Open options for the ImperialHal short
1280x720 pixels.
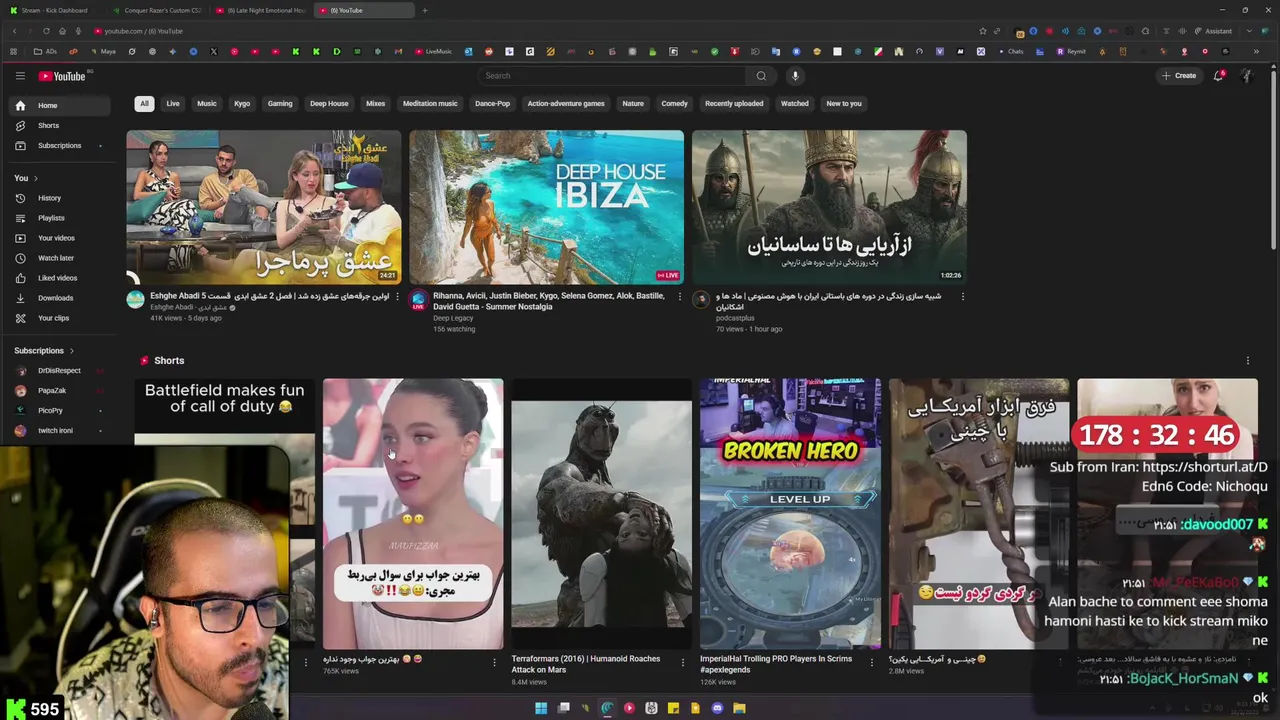click(x=872, y=662)
